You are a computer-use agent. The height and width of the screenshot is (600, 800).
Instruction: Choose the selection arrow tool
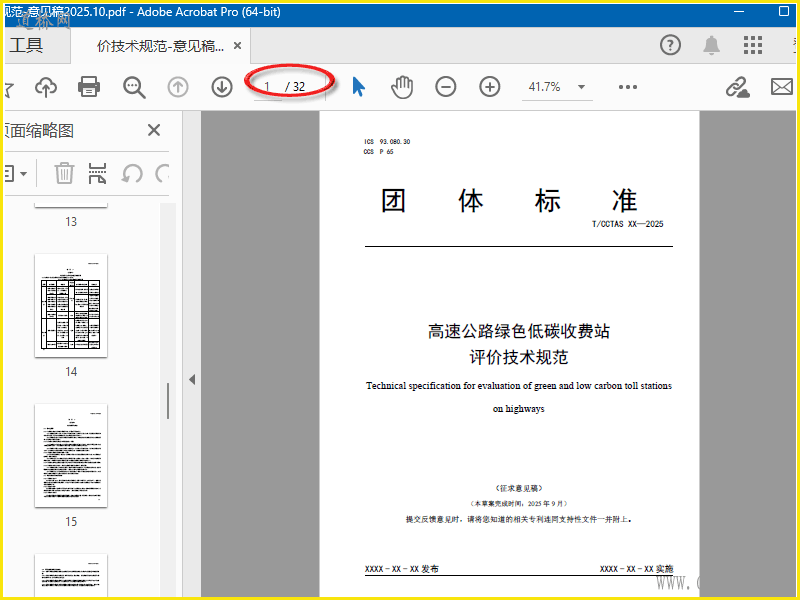[358, 87]
